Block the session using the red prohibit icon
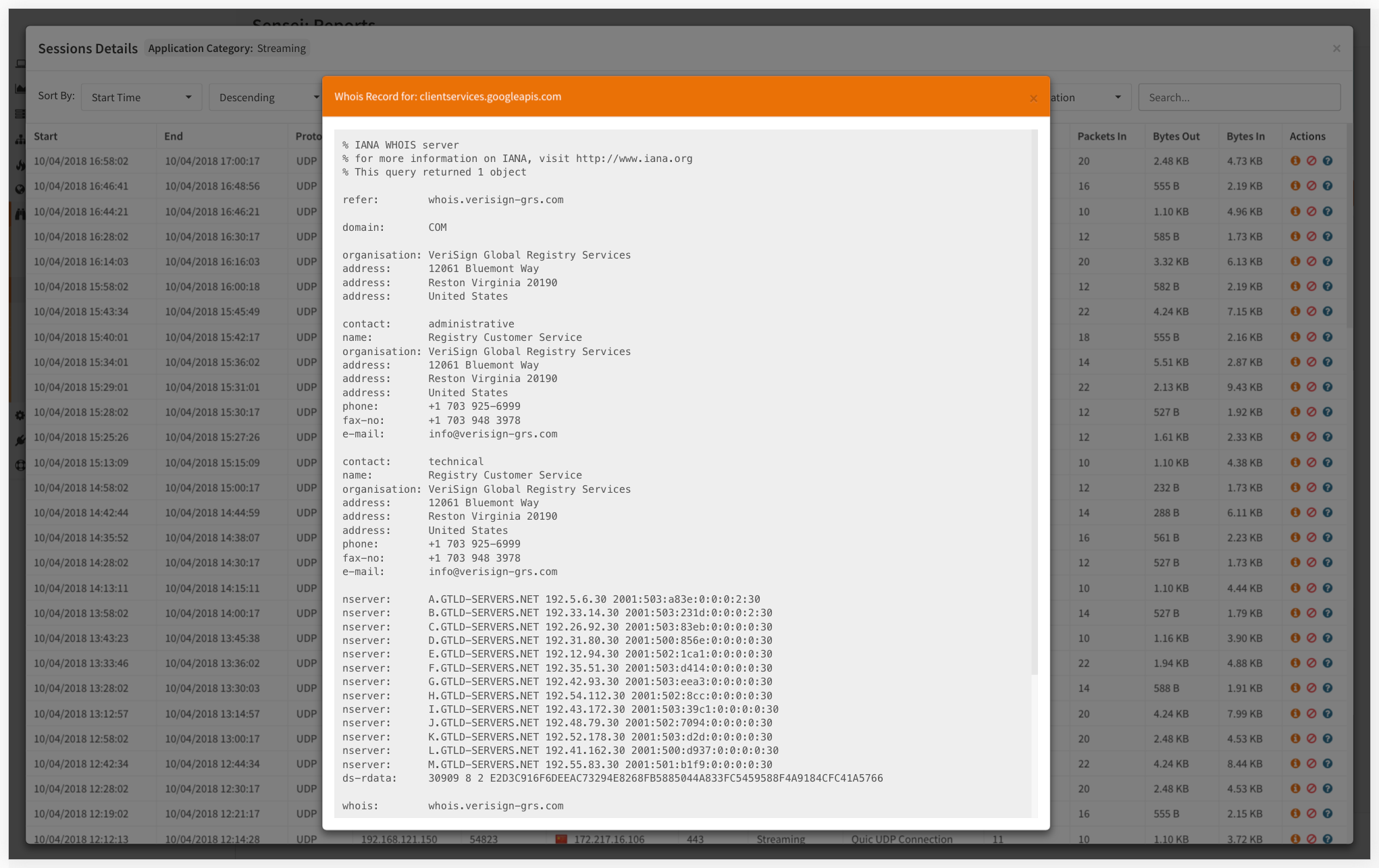This screenshot has width=1379, height=868. click(x=1312, y=161)
